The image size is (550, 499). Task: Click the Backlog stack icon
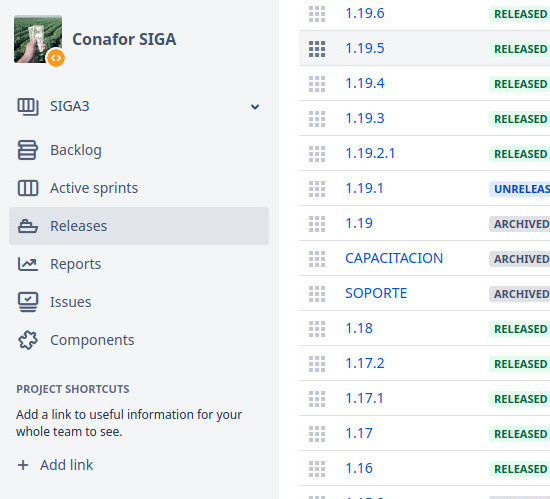[27, 150]
